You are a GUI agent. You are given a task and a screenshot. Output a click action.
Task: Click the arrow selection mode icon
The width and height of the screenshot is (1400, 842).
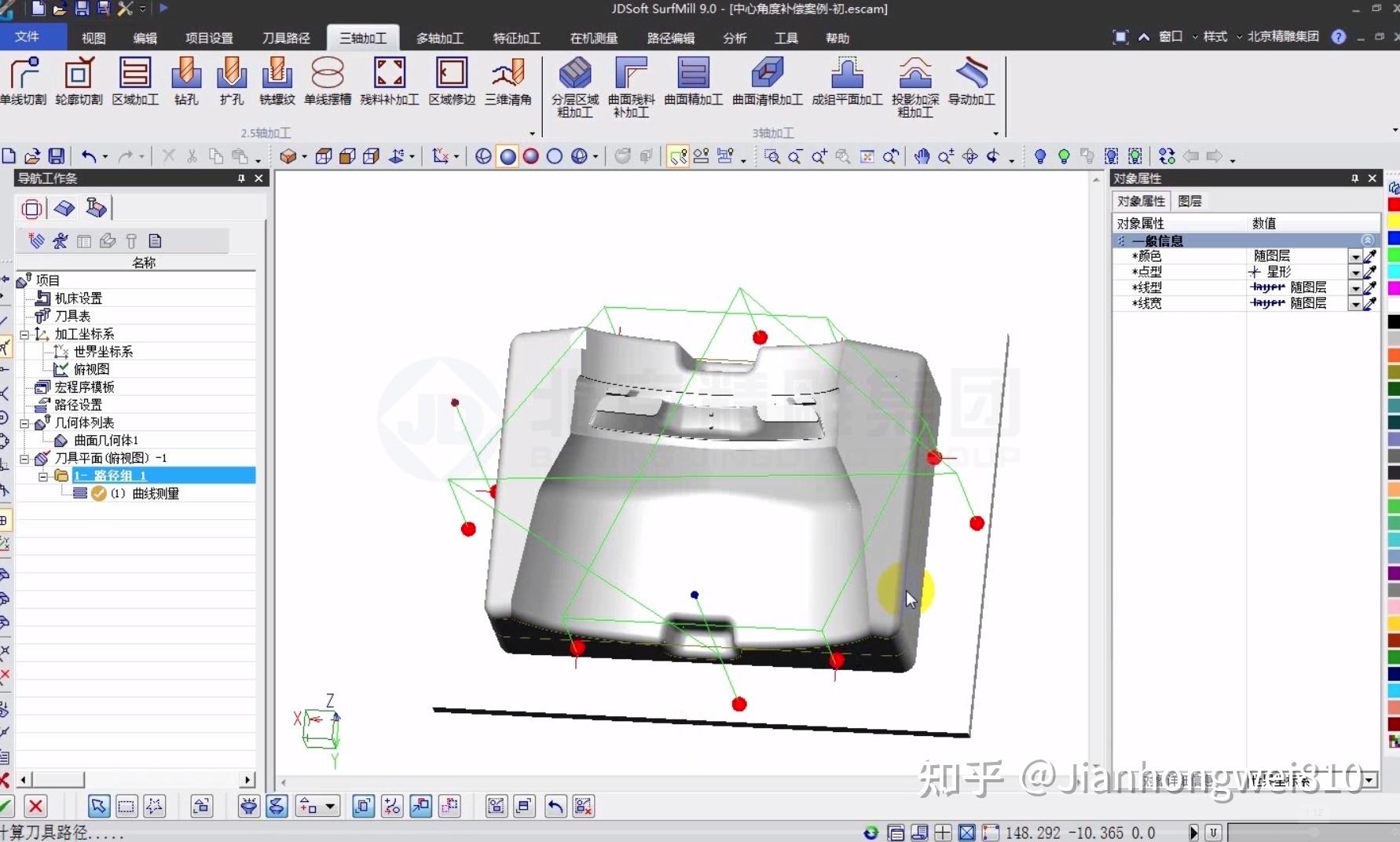tap(97, 806)
